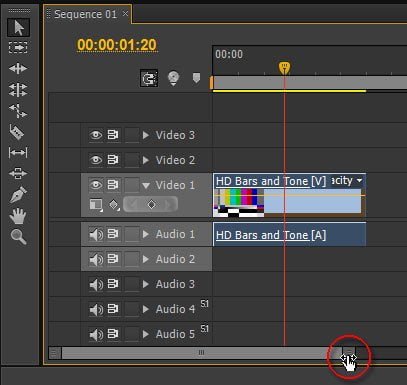Select the Slip tool
This screenshot has height=385, width=407.
[x=18, y=153]
